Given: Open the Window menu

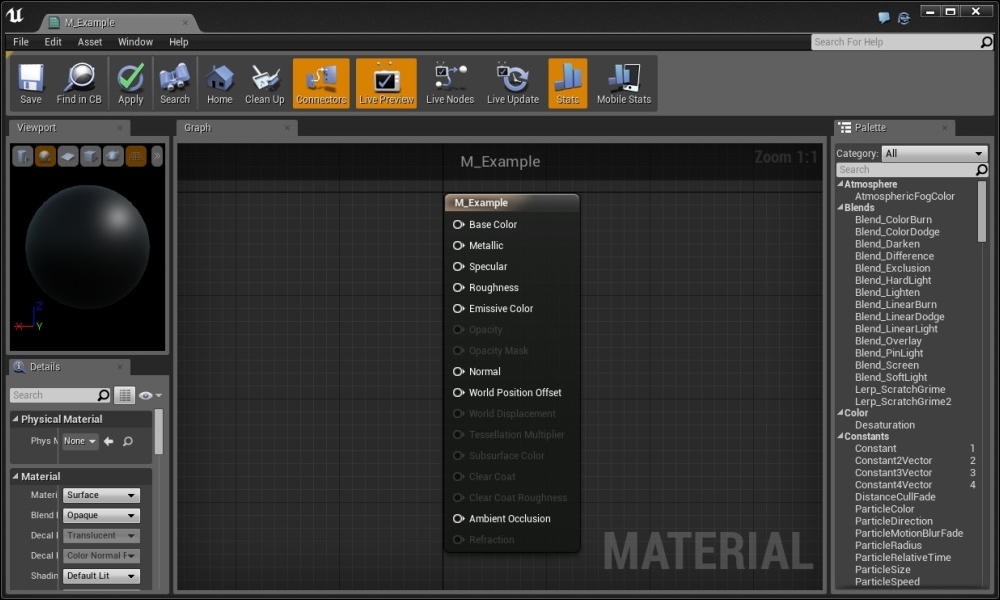Looking at the screenshot, I should click(134, 42).
